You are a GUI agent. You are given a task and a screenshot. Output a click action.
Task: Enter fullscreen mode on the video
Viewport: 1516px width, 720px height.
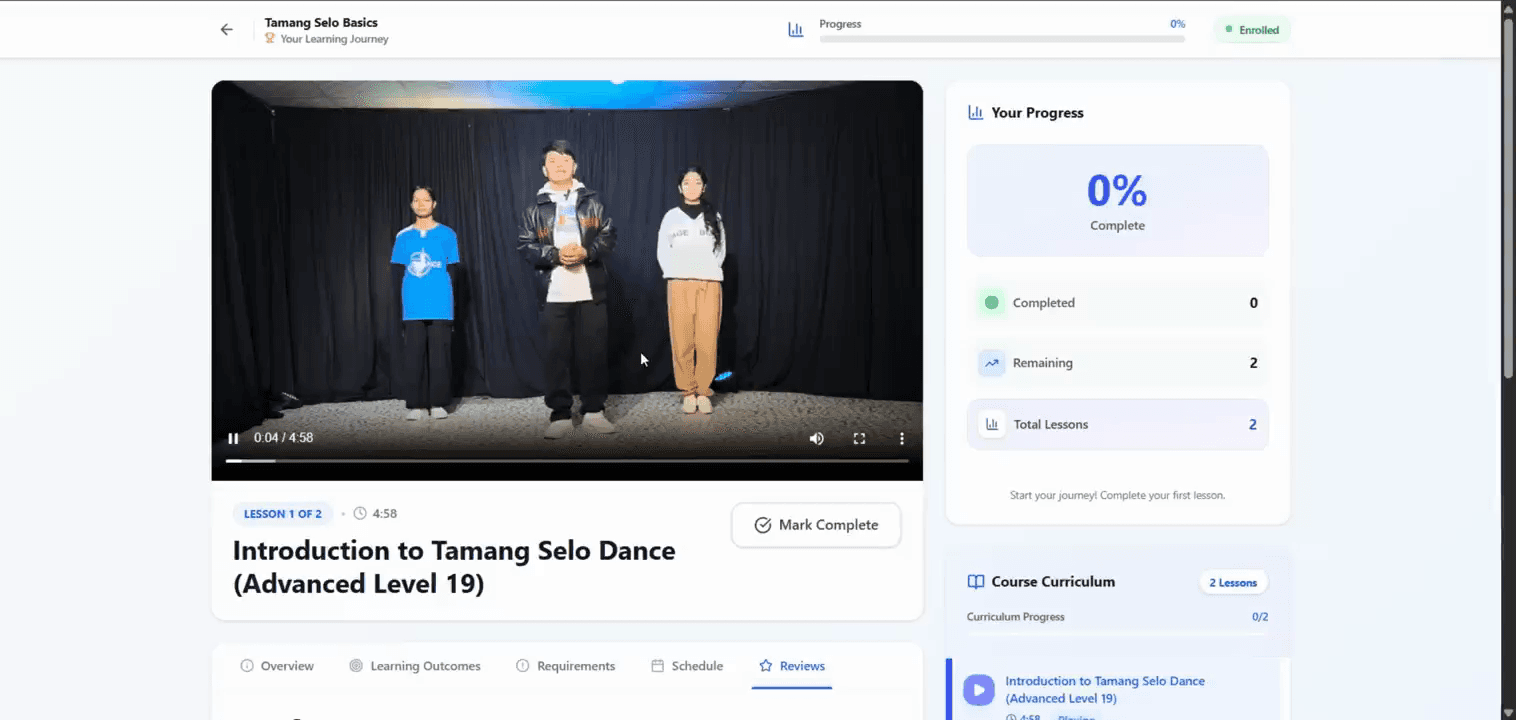pos(859,438)
